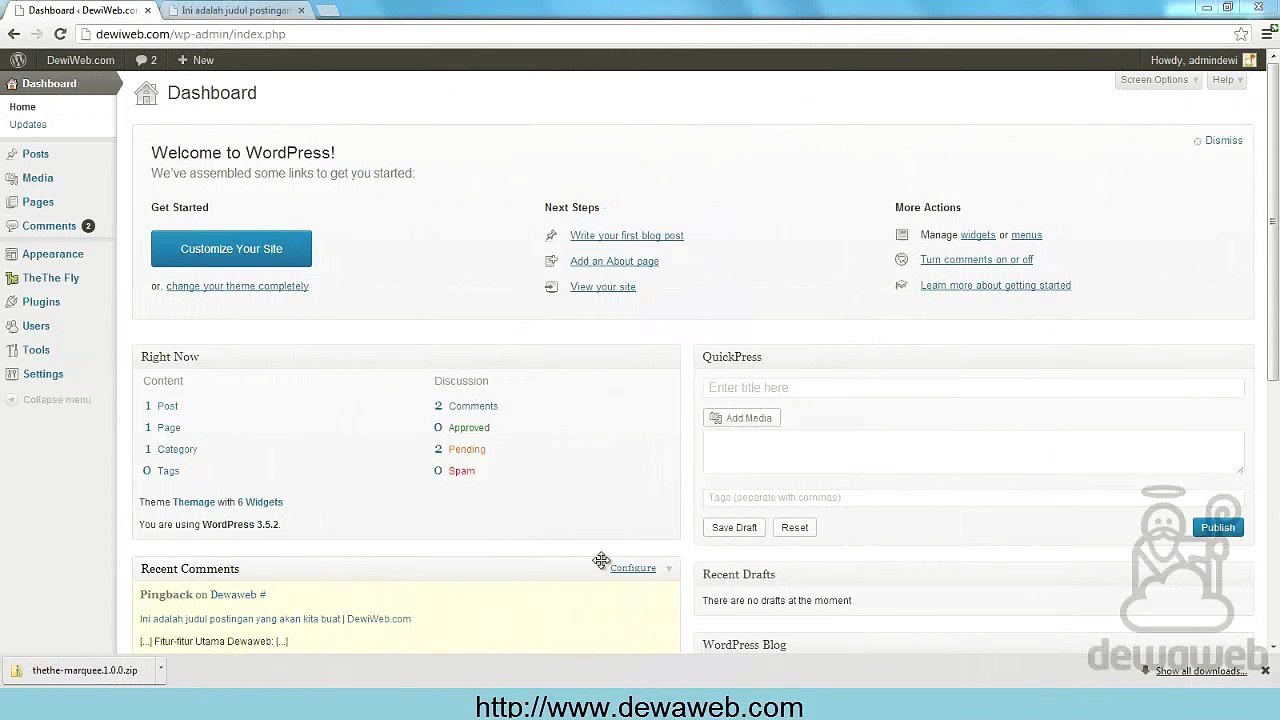This screenshot has width=1280, height=720.
Task: Click View your site link
Action: coord(603,287)
